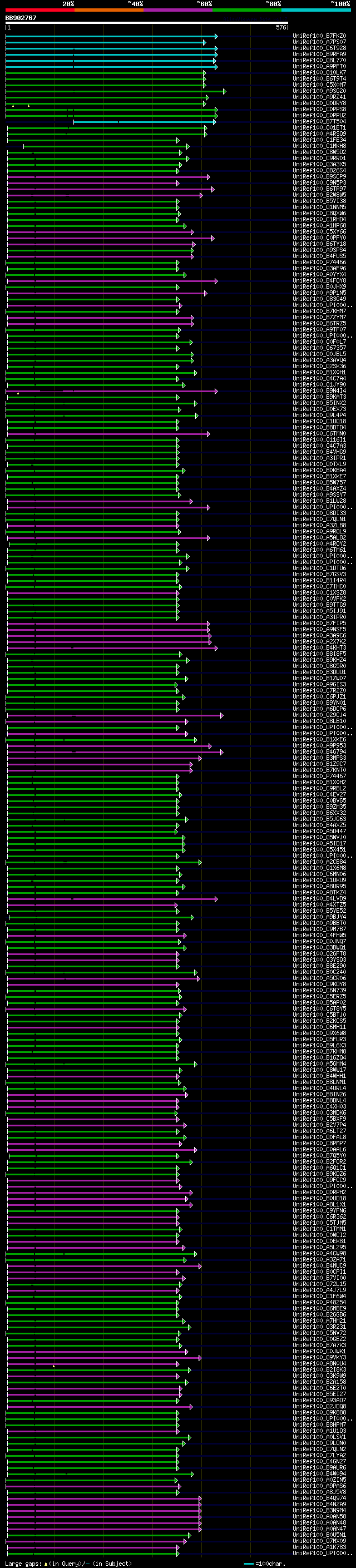Select label UniRef100_A5AL82

point(319,537)
